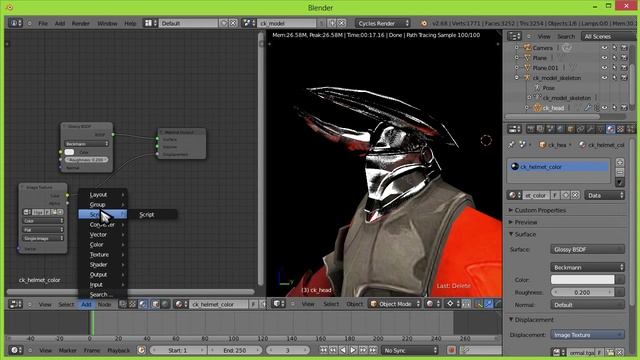Open the Node editor type selector
640x360 pixels.
pos(16,304)
